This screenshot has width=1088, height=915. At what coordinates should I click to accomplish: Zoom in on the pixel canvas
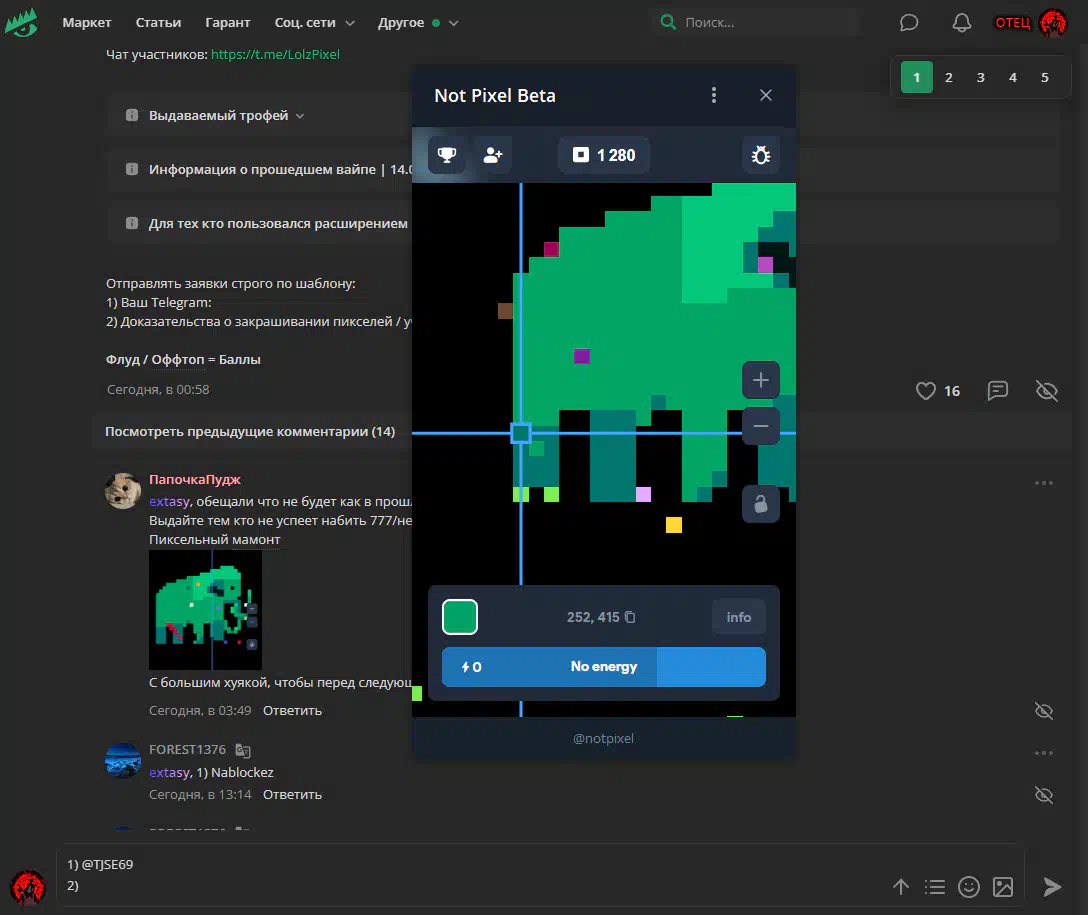760,380
